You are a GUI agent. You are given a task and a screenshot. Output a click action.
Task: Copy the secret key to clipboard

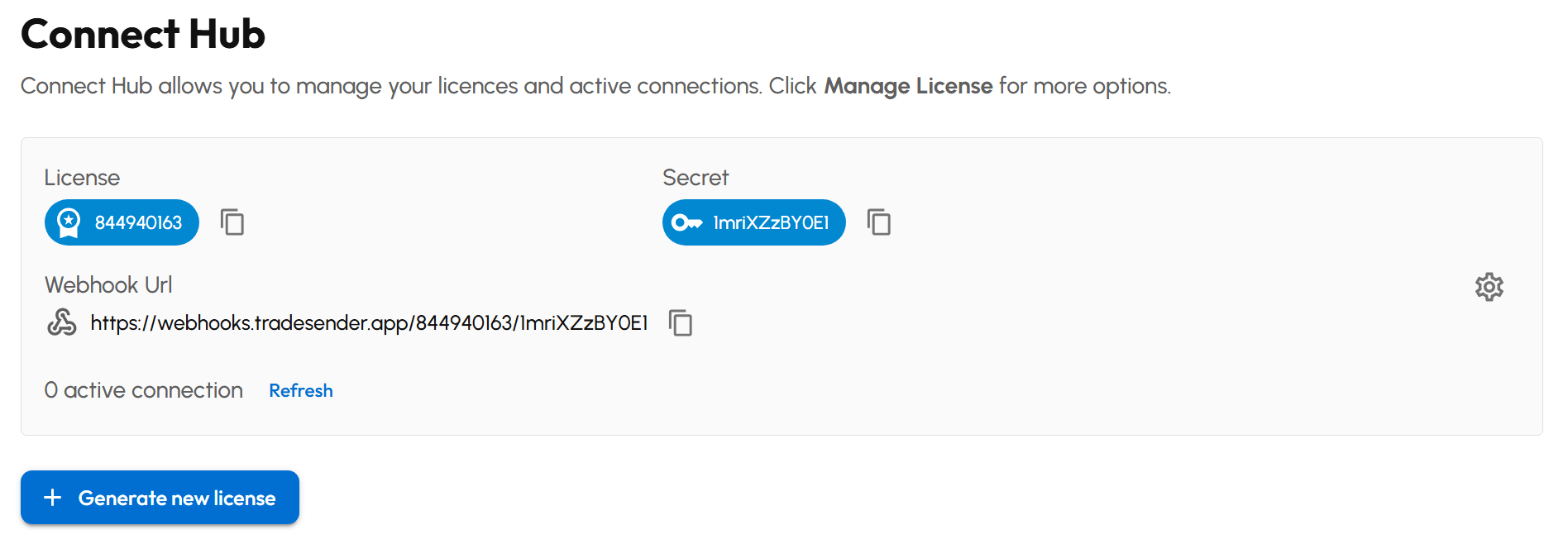878,222
